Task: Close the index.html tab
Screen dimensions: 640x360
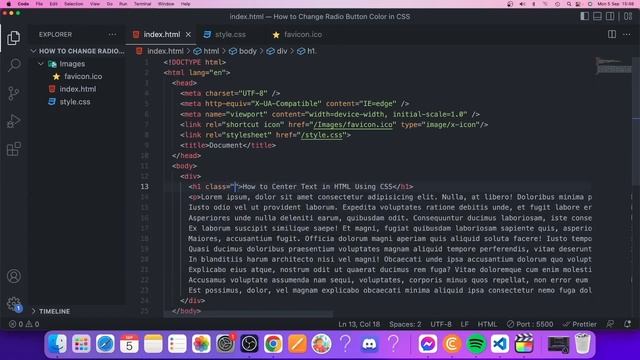Action: click(188, 35)
